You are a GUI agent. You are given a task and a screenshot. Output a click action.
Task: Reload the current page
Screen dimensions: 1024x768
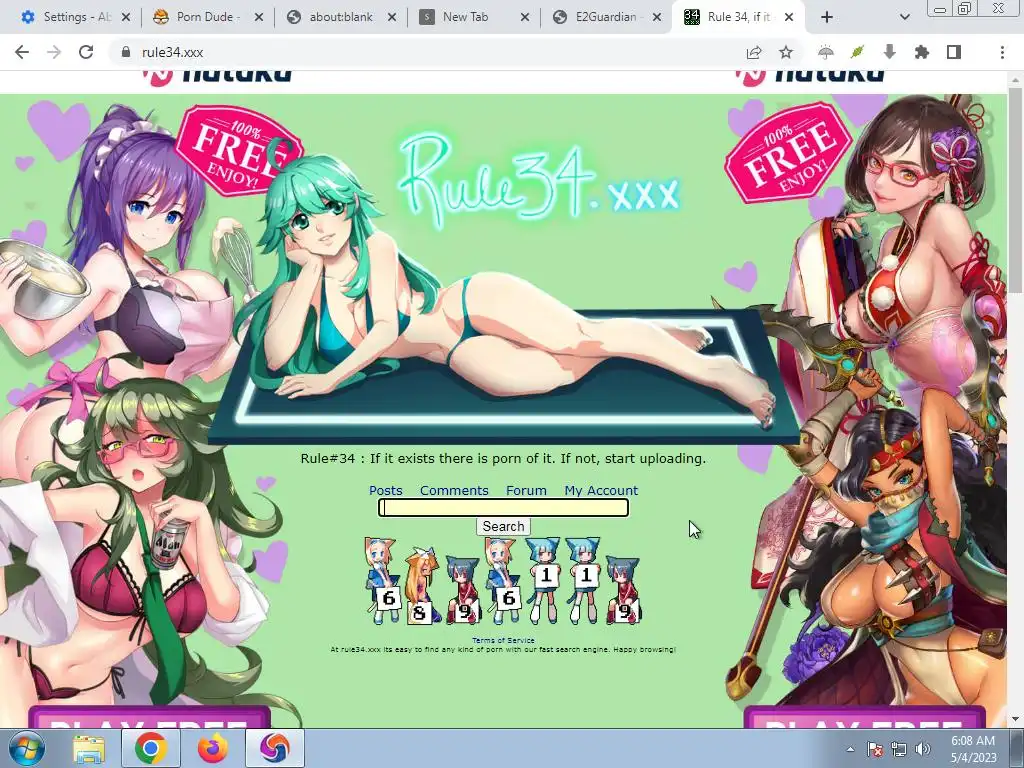(x=86, y=52)
